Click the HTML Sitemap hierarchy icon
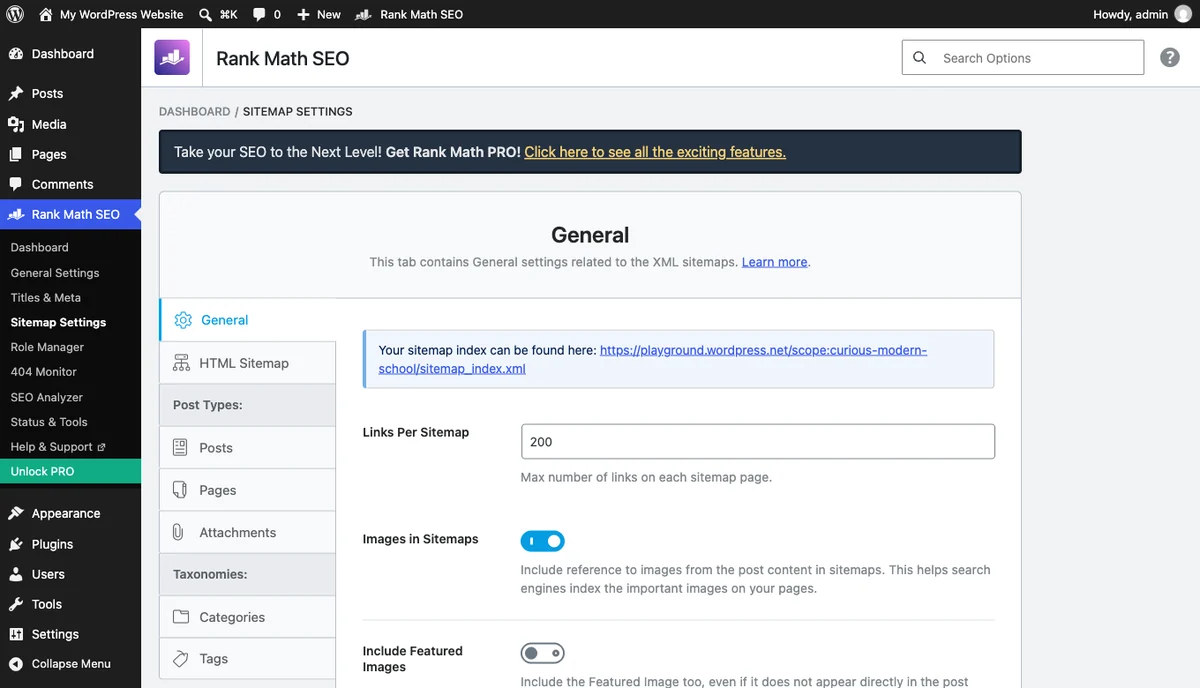This screenshot has height=688, width=1200. tap(181, 363)
